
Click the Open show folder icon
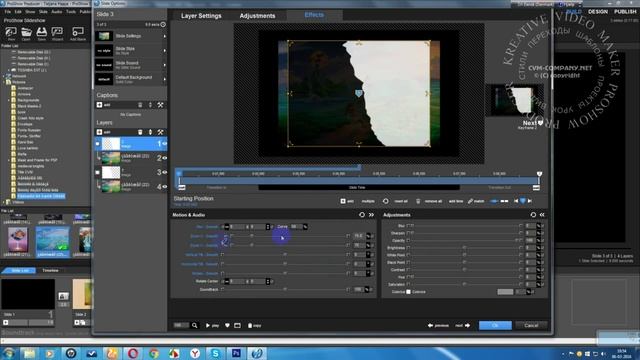[x=26, y=32]
